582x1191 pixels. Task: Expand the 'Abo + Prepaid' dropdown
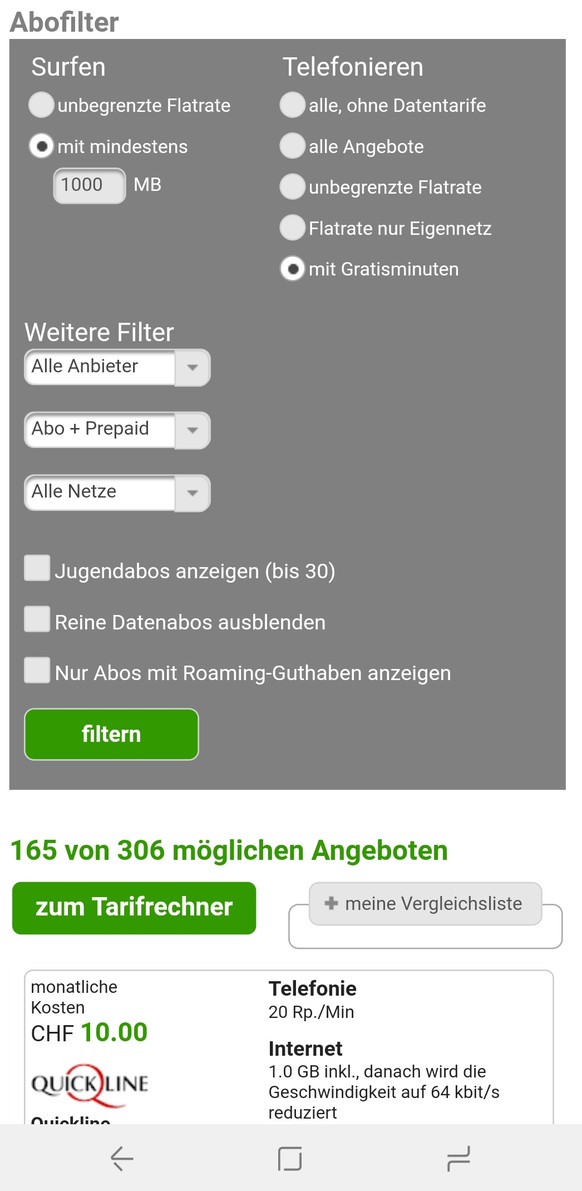tap(117, 431)
